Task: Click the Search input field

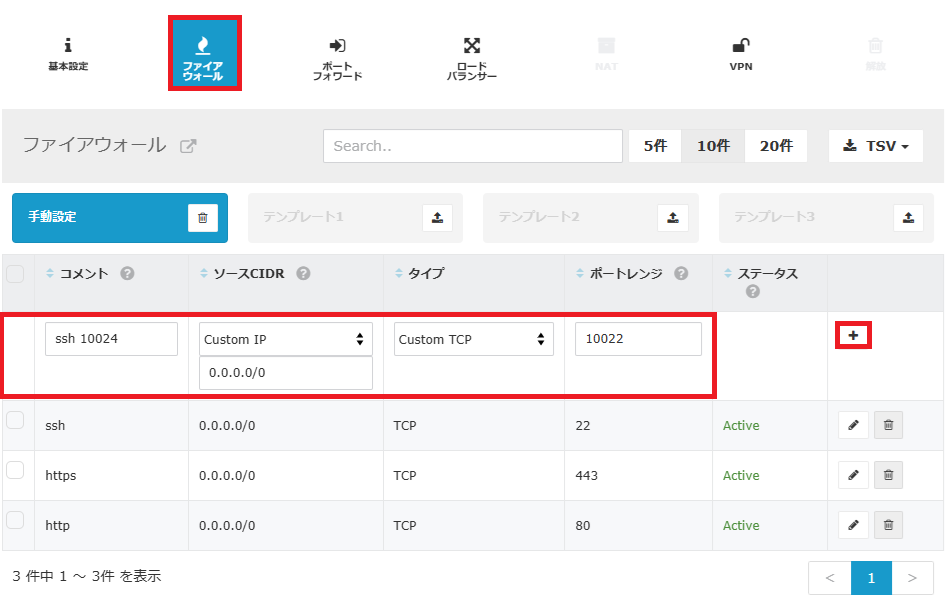Action: tap(472, 146)
